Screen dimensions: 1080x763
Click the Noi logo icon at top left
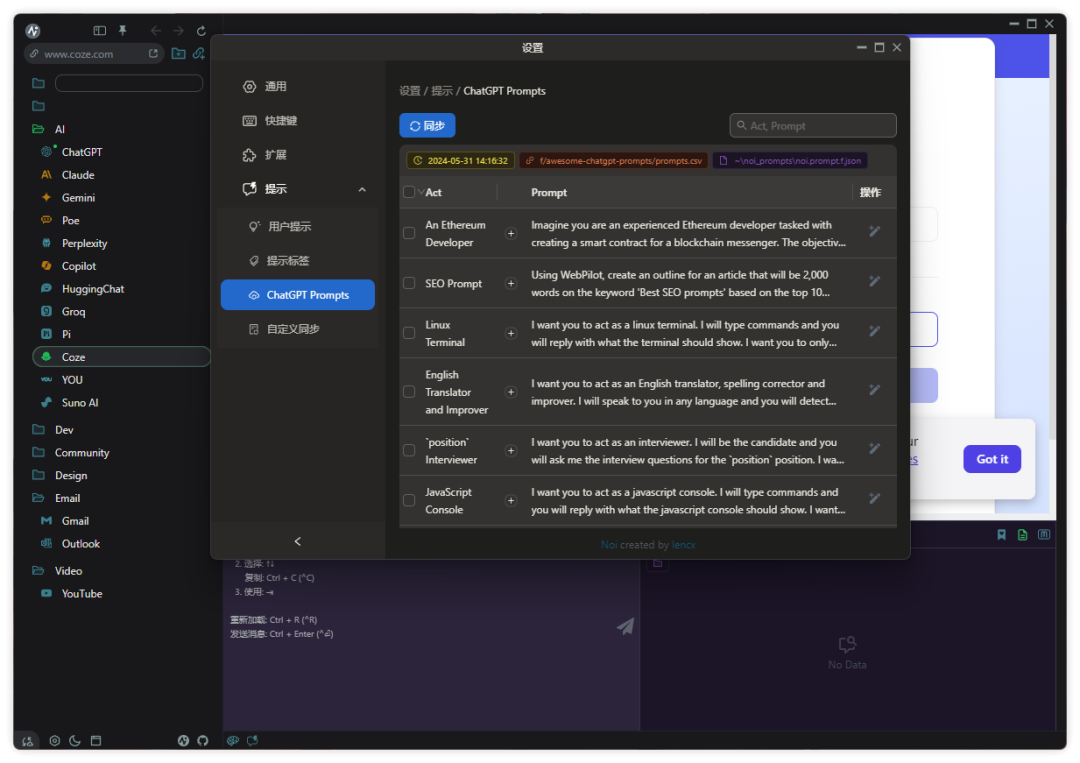pos(32,30)
